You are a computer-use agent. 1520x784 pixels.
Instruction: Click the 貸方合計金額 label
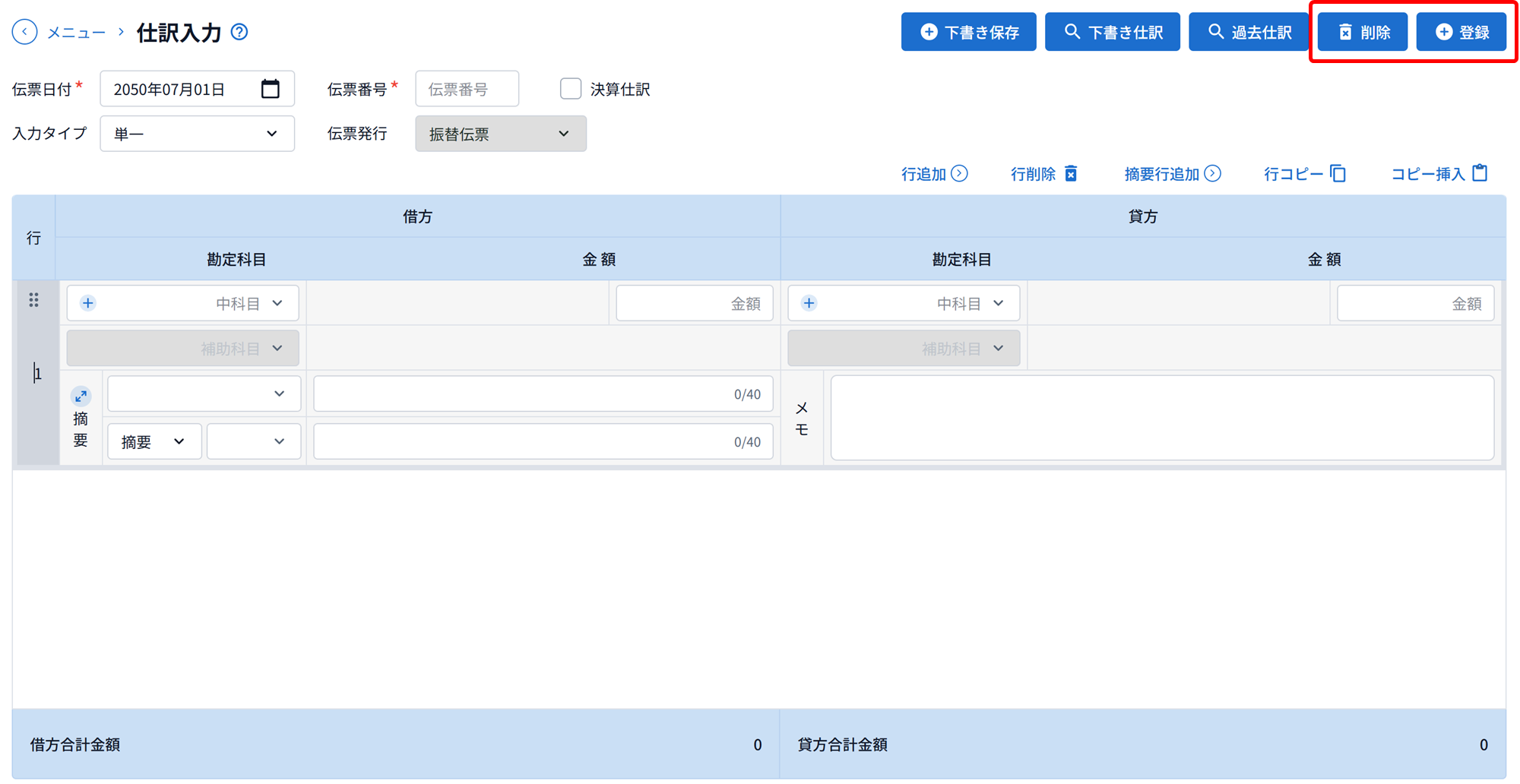[843, 744]
